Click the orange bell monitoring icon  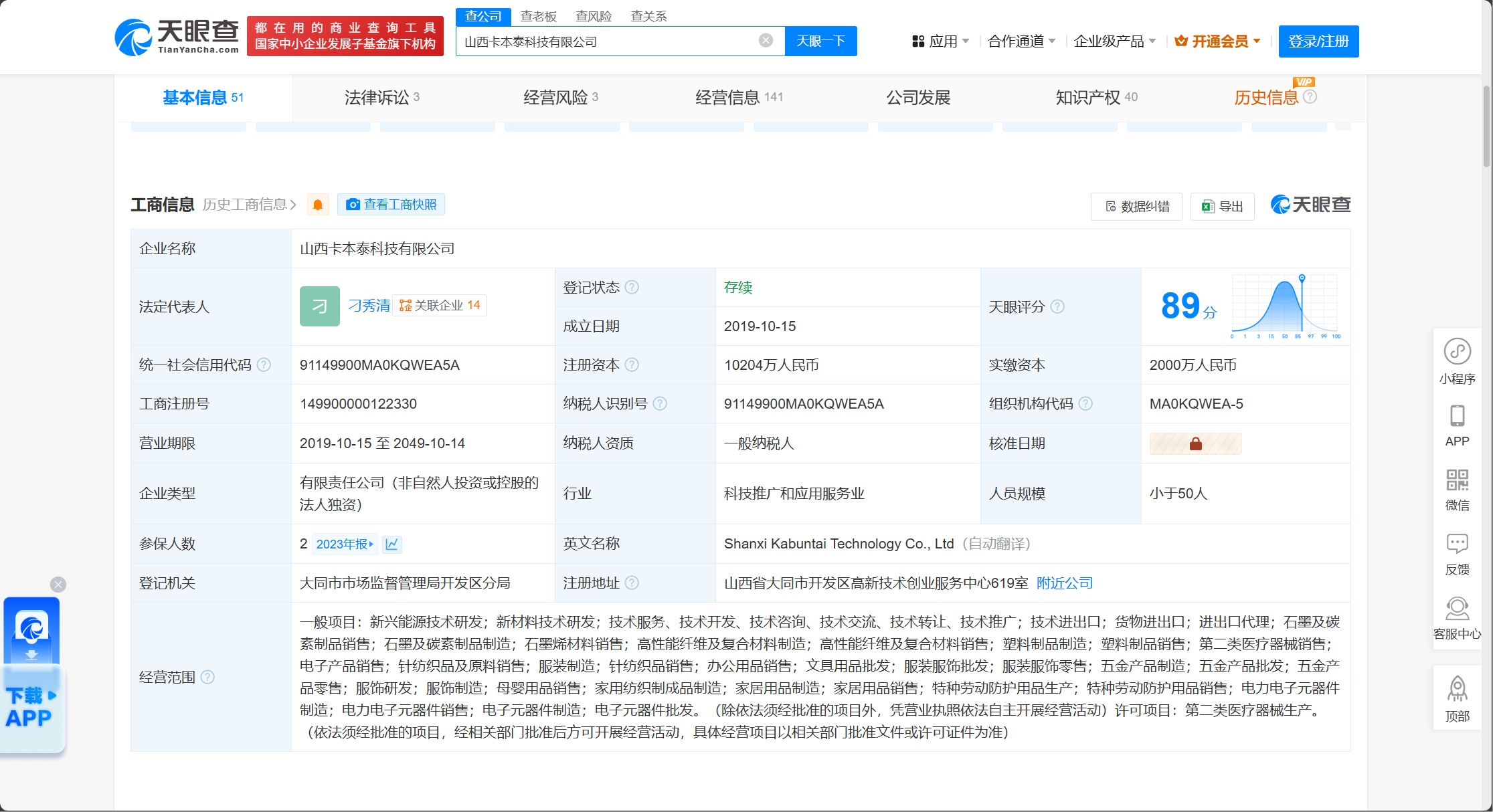click(318, 205)
